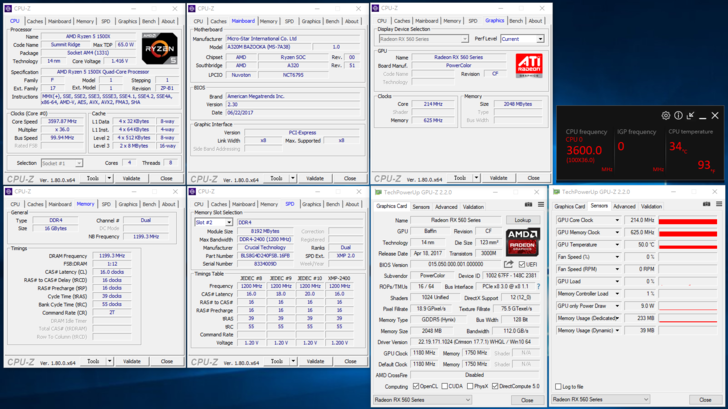The width and height of the screenshot is (728, 409).
Task: Click the shrink arrow icon in the CPU monitor widget
Action: [x=690, y=116]
